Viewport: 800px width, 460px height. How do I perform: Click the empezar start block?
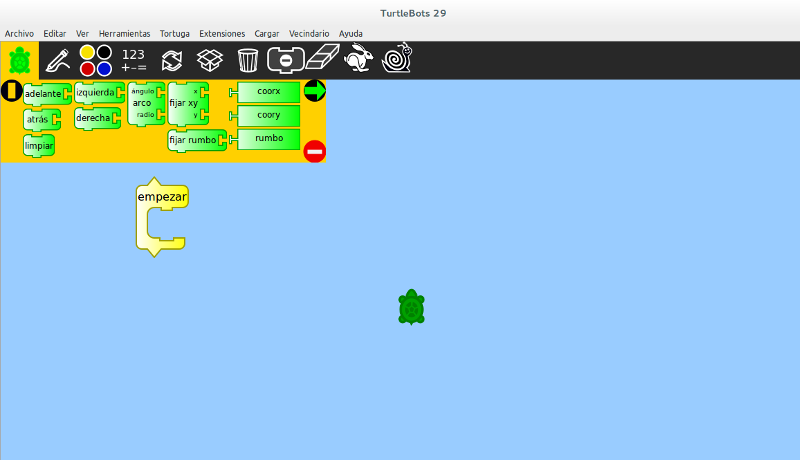(x=161, y=198)
